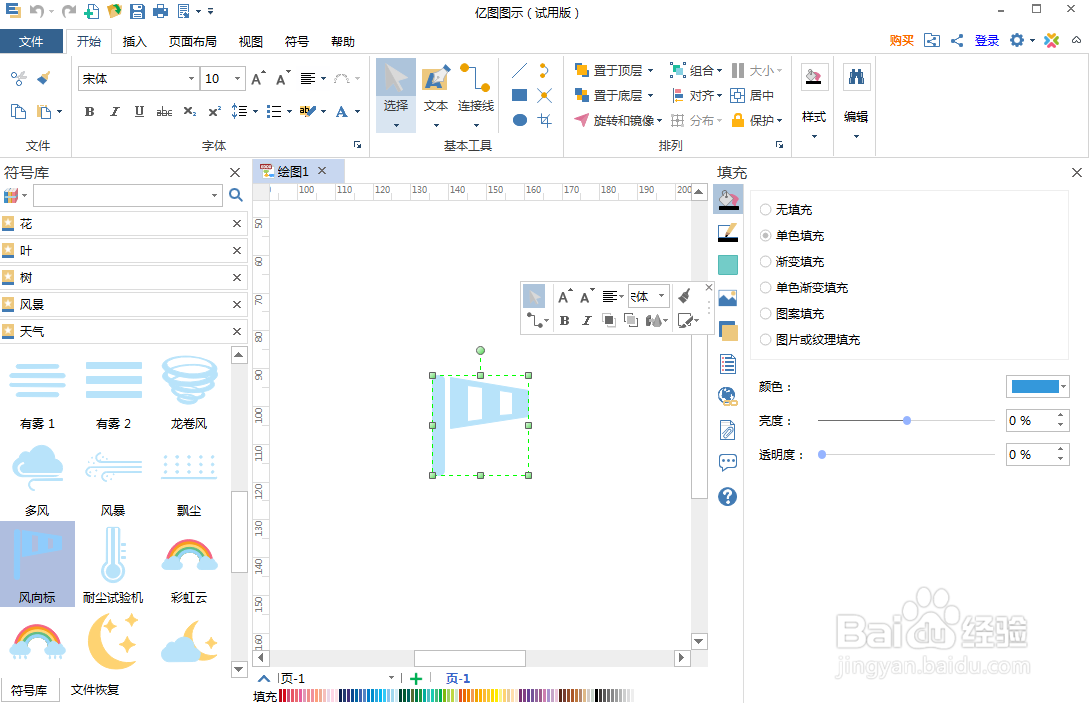Select the 图案填充 radio button
The height and width of the screenshot is (703, 1090).
click(767, 313)
